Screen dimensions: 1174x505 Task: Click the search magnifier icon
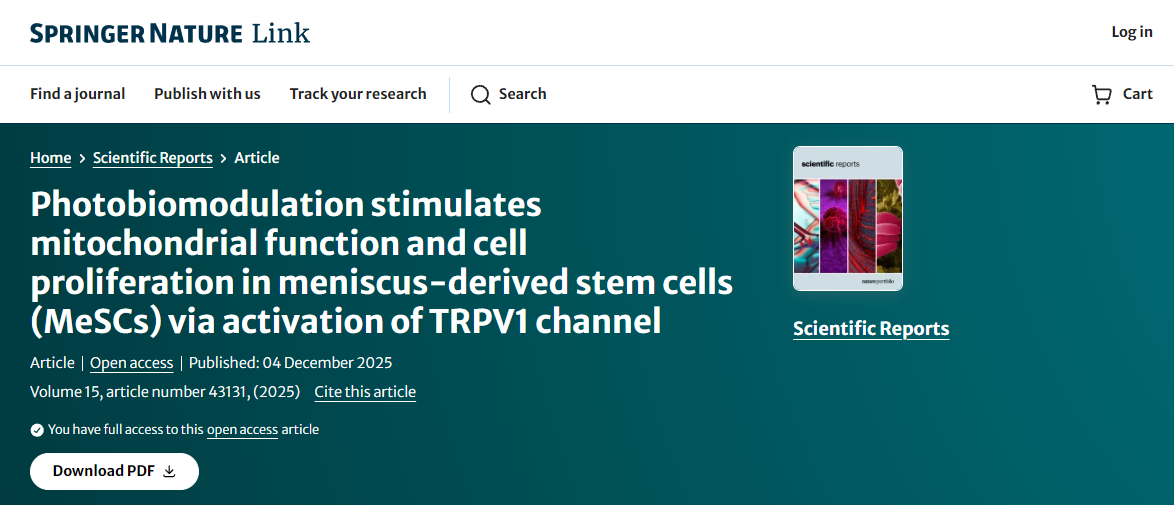coord(480,95)
